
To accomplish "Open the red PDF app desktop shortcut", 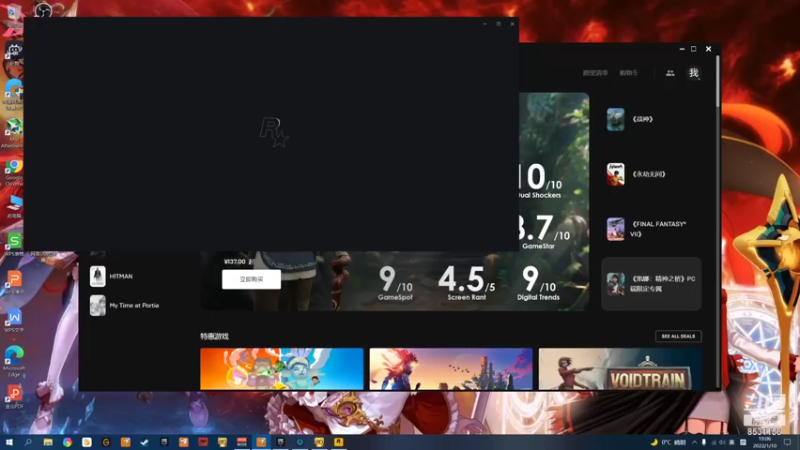I will point(14,396).
